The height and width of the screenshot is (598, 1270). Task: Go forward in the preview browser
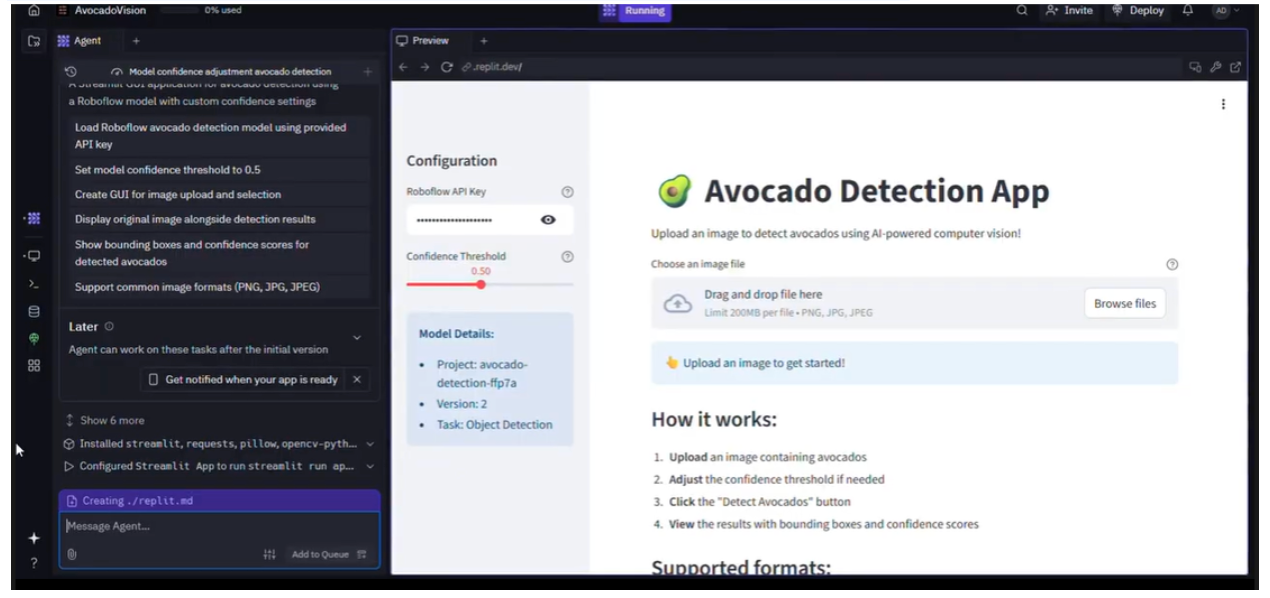(x=424, y=67)
